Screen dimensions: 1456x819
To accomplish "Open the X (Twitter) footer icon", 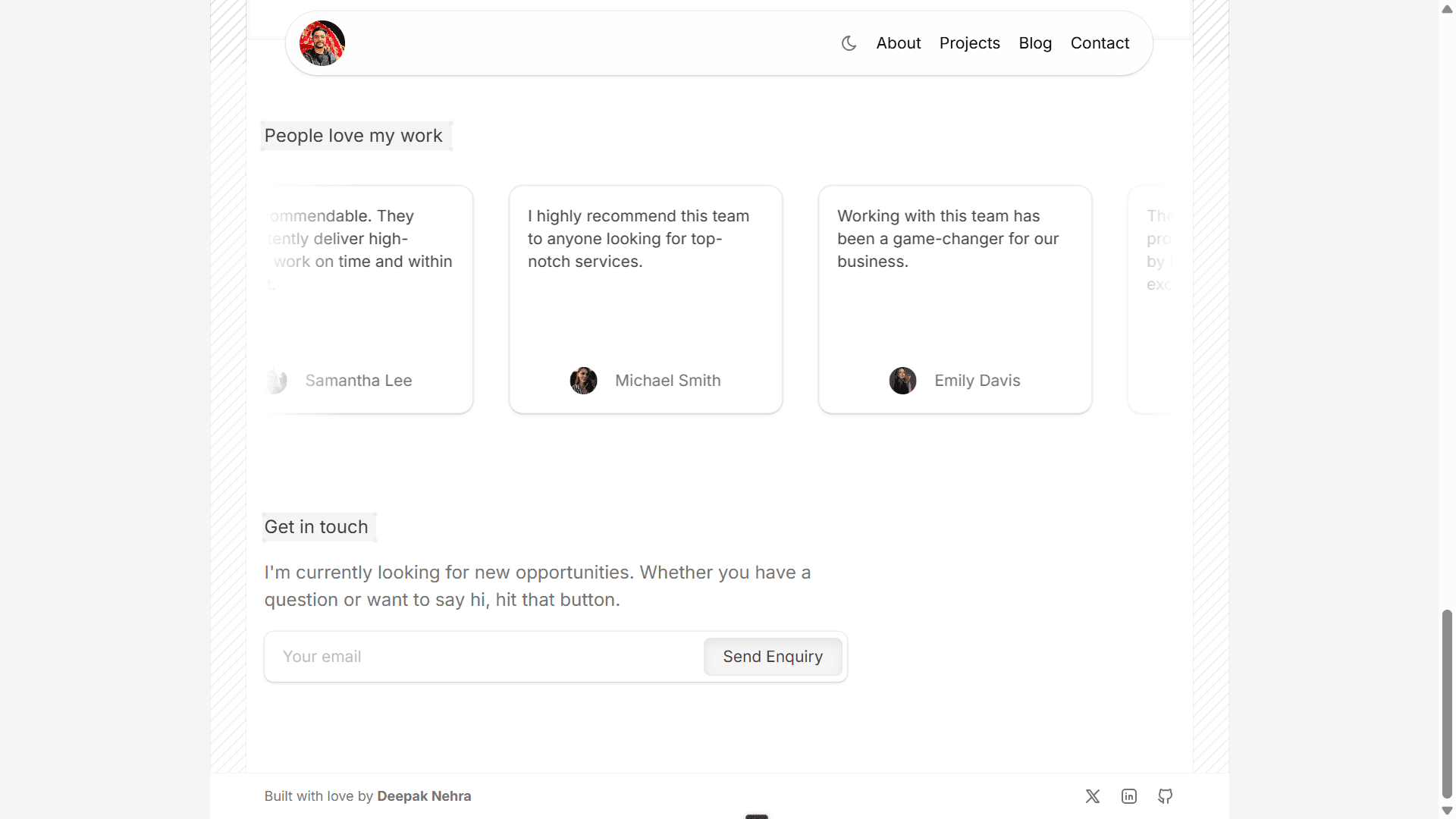I will click(1092, 796).
